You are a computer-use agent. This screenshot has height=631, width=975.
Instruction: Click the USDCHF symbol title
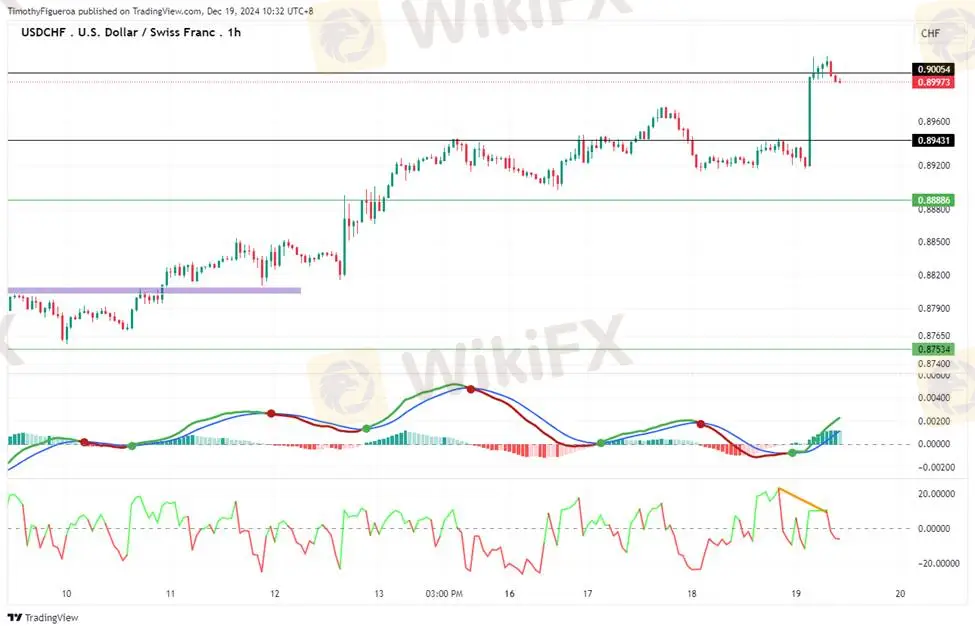pos(42,32)
